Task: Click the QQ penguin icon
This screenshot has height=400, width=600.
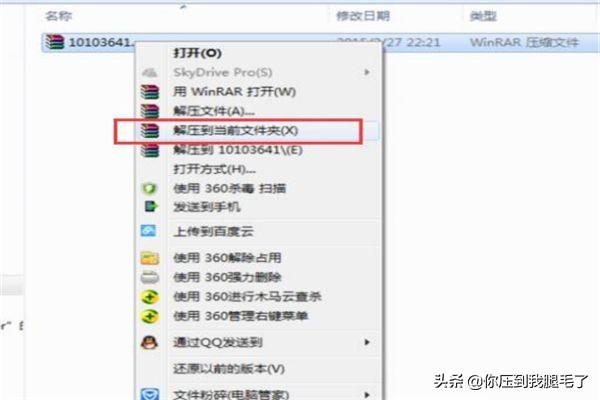Action: point(149,342)
